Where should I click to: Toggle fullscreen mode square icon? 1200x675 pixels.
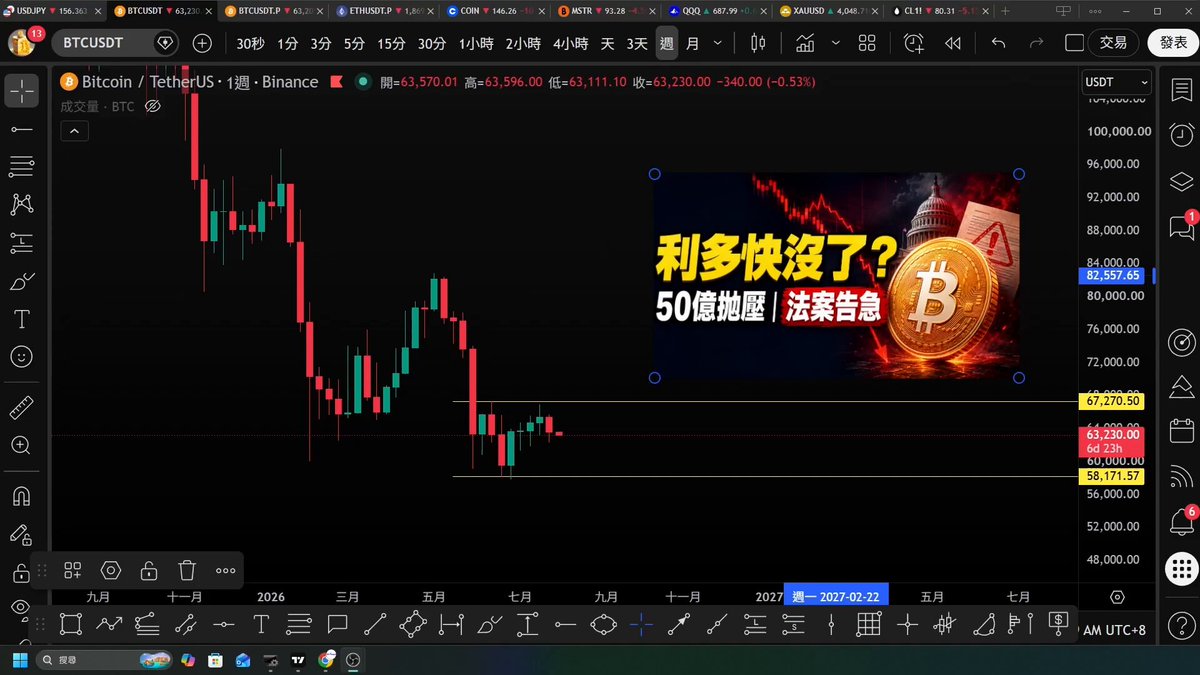click(1074, 43)
